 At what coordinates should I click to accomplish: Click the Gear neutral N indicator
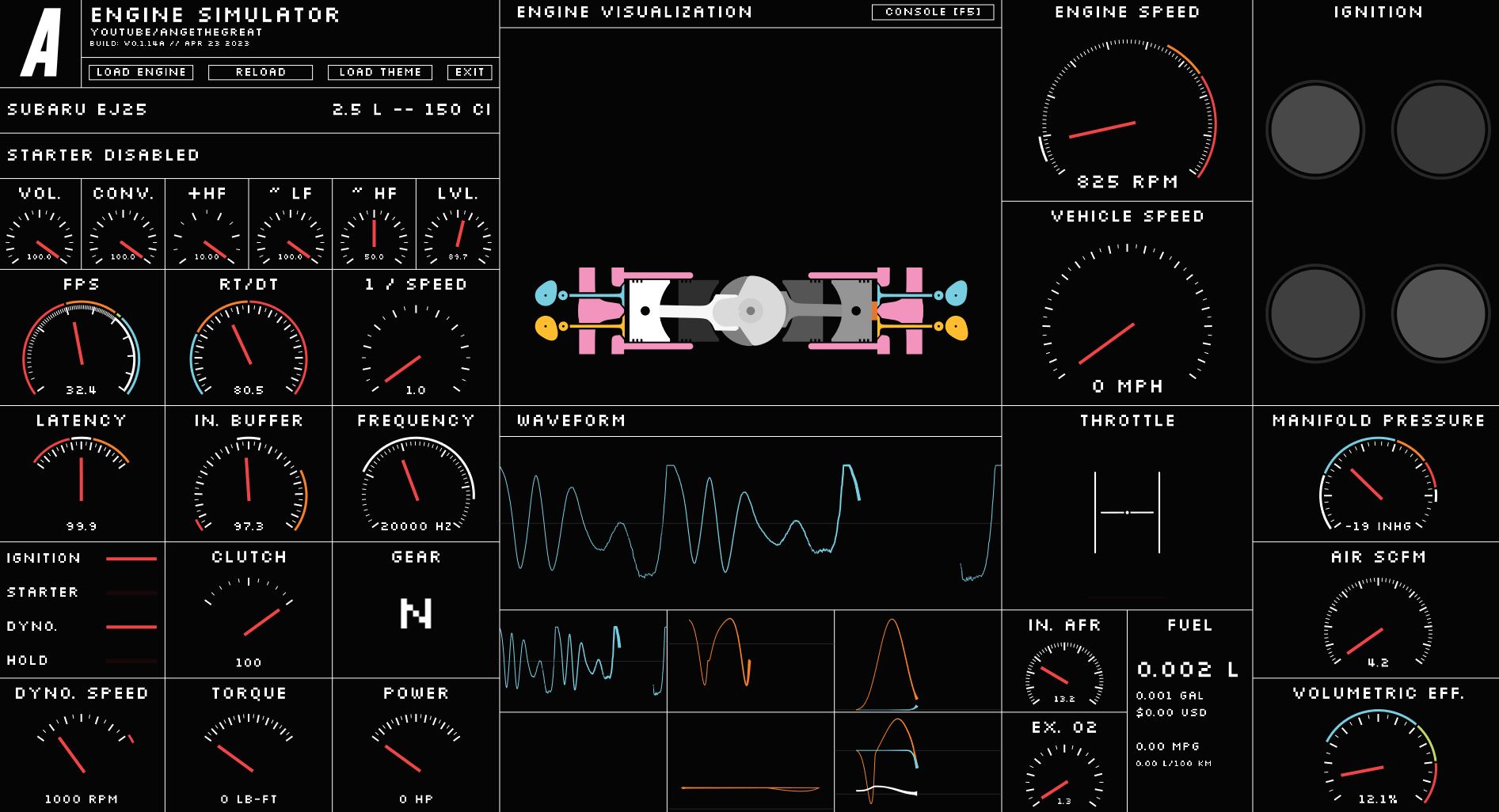pos(416,613)
